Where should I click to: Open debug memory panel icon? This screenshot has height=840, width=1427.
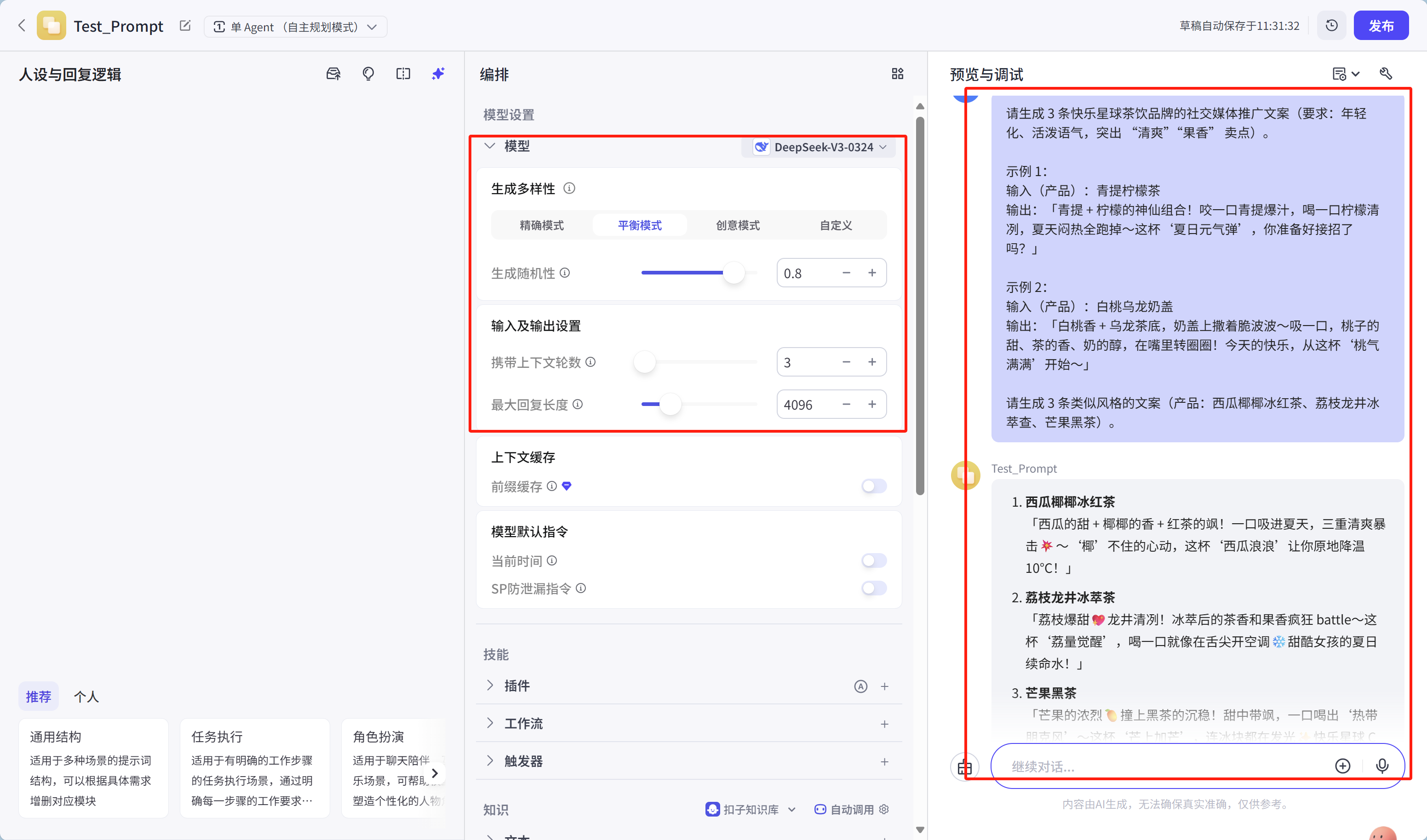coord(1346,74)
